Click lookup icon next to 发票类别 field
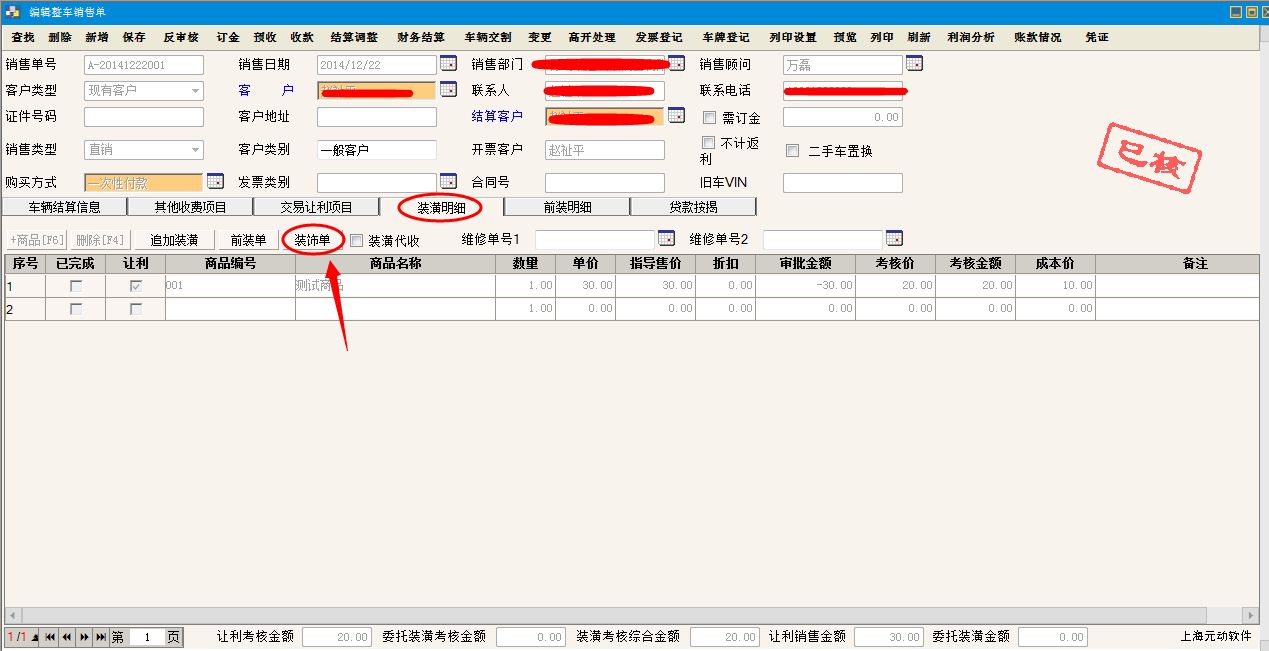 [x=448, y=182]
